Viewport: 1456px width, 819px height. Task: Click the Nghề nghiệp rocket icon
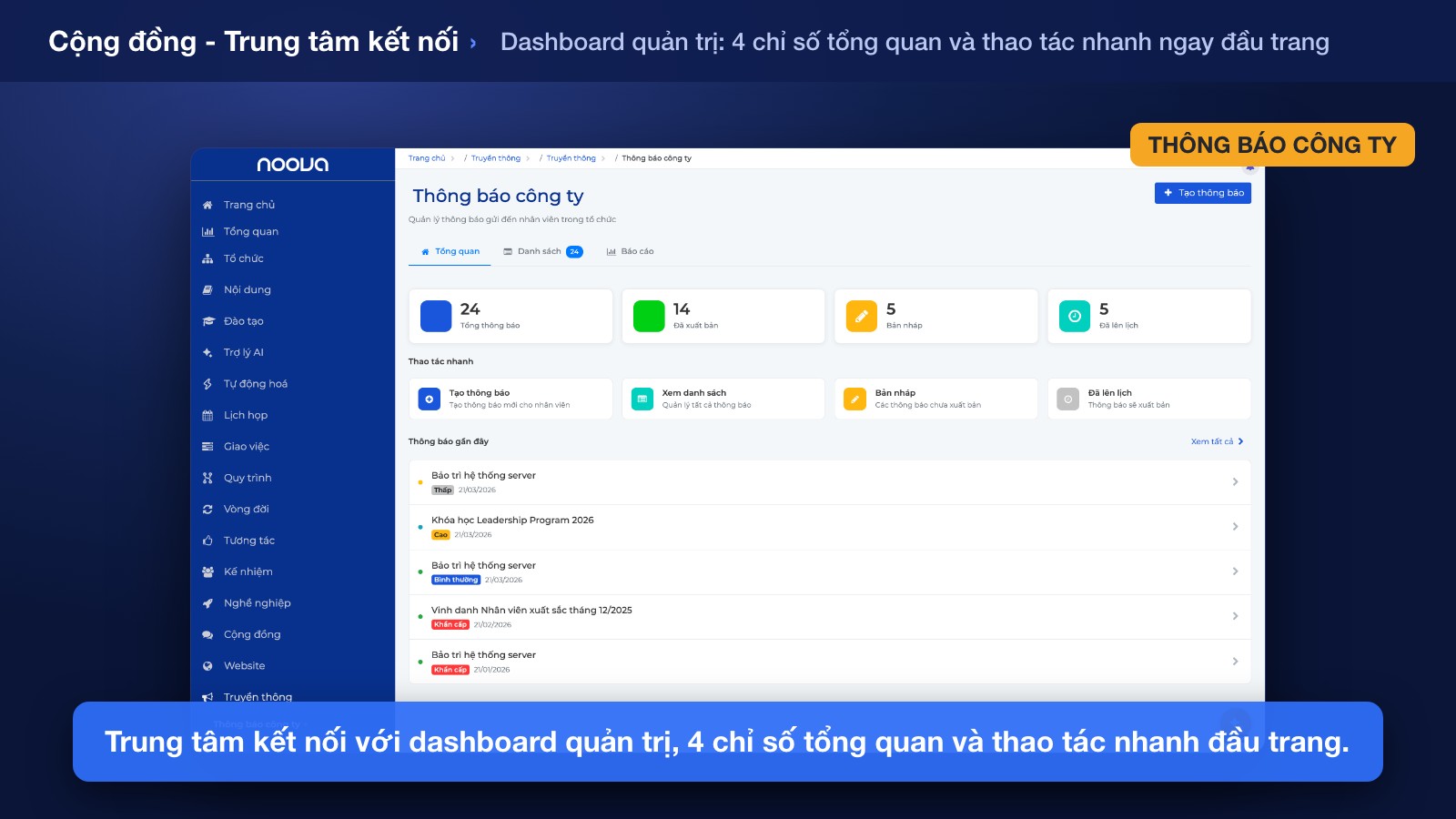207,603
